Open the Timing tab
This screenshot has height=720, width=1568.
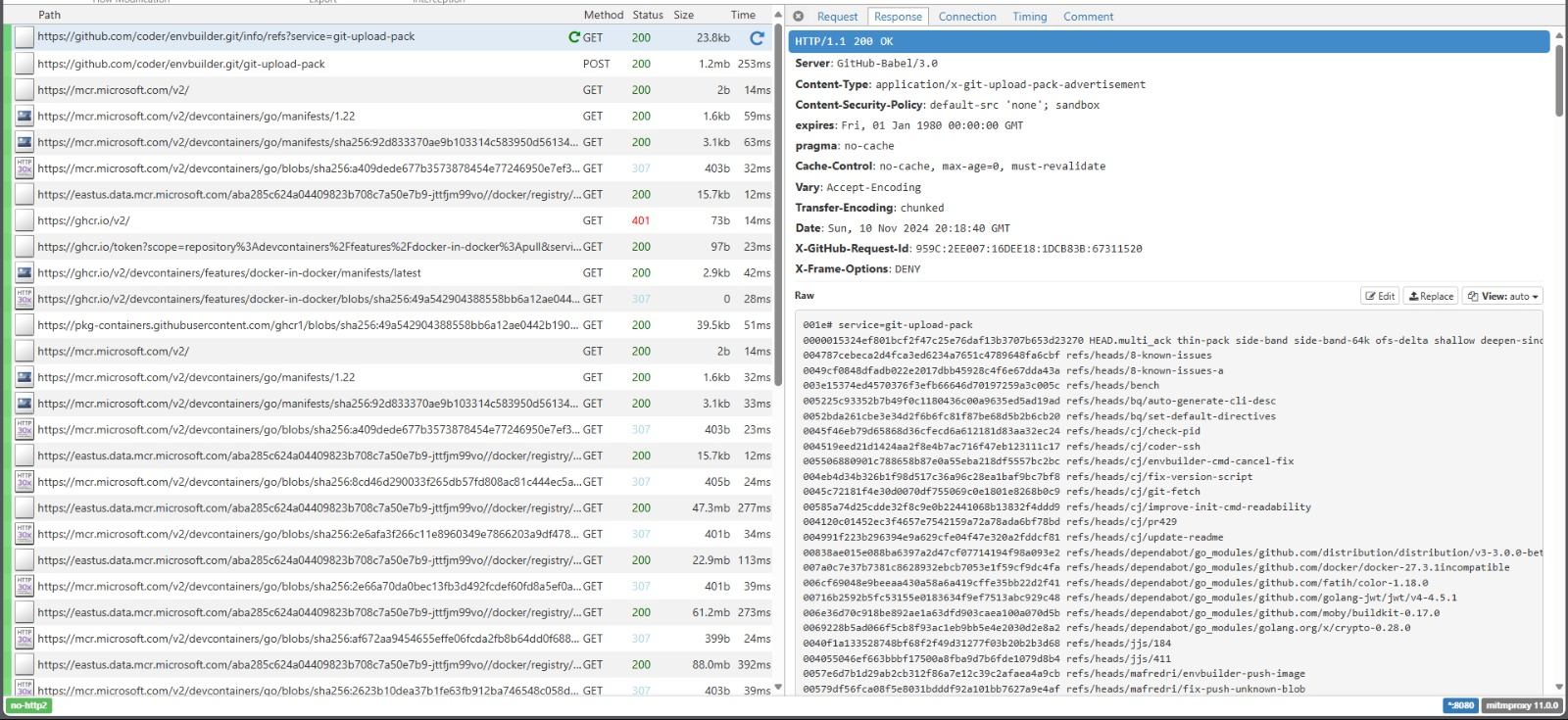tap(1029, 17)
